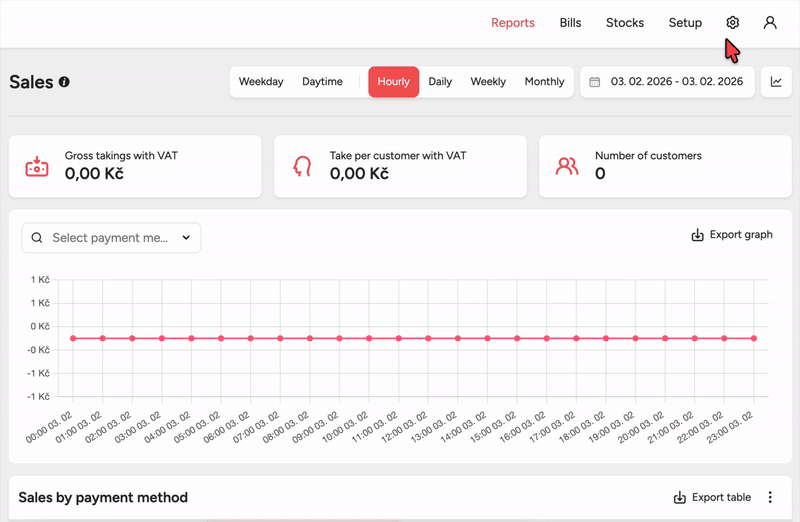Click the calendar icon in date range
The image size is (800, 522).
click(x=594, y=82)
